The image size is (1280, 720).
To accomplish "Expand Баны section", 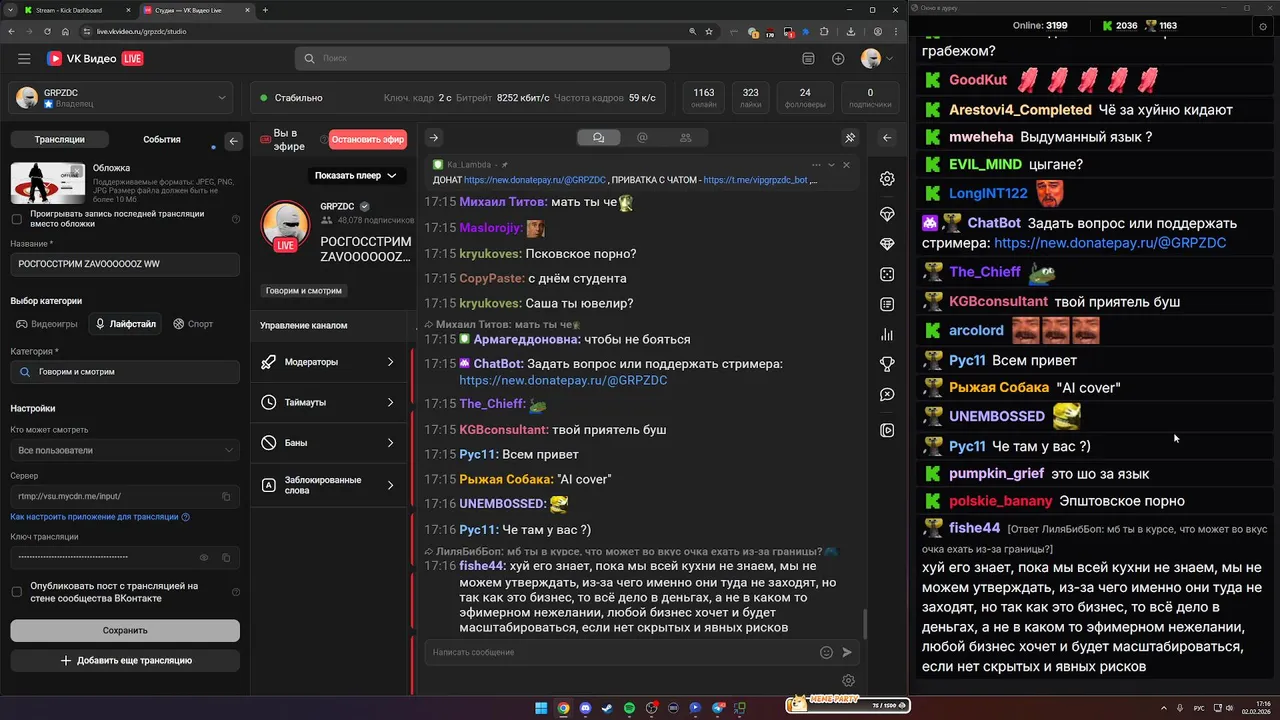I will click(329, 442).
